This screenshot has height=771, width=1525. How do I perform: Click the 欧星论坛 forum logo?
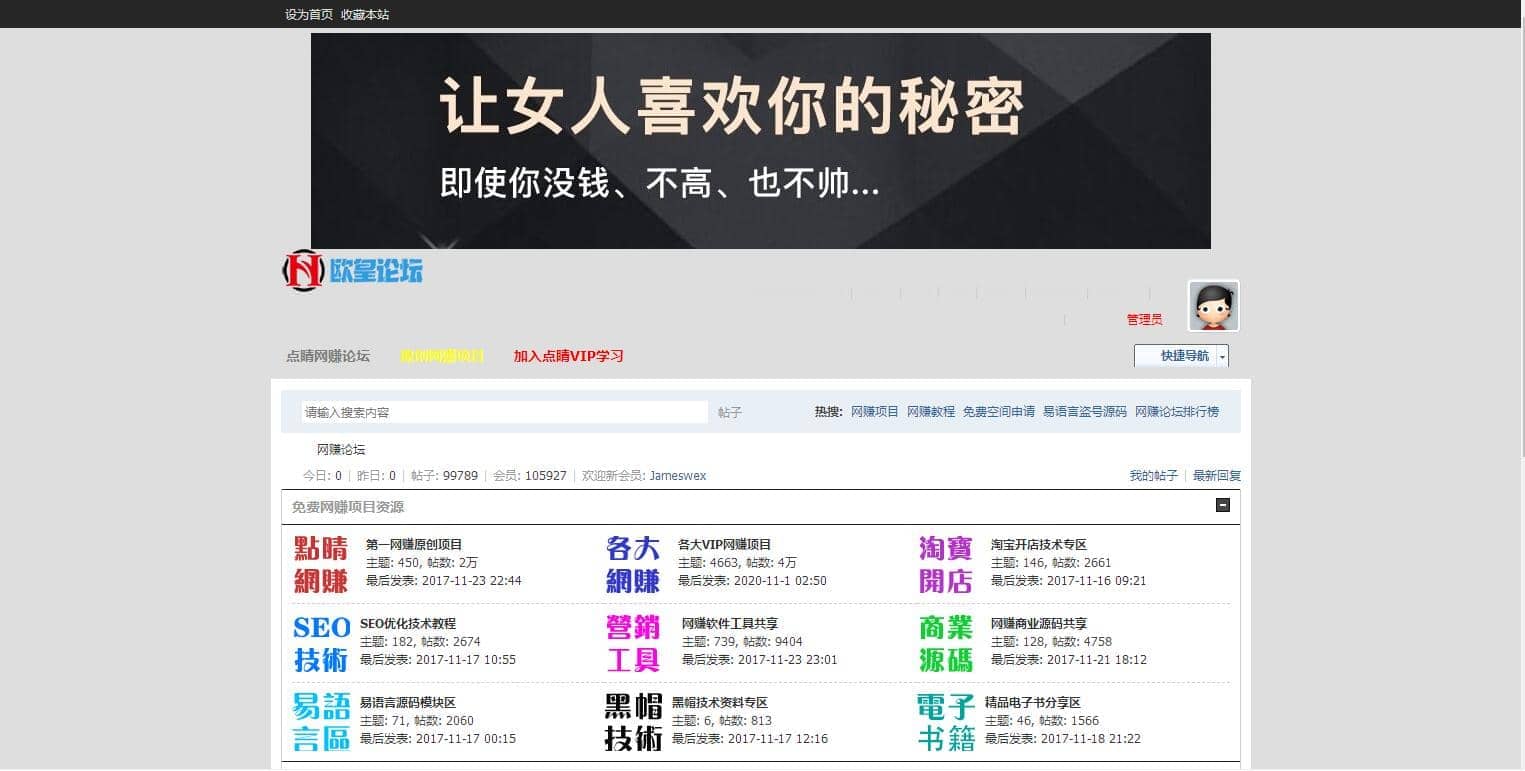(352, 270)
